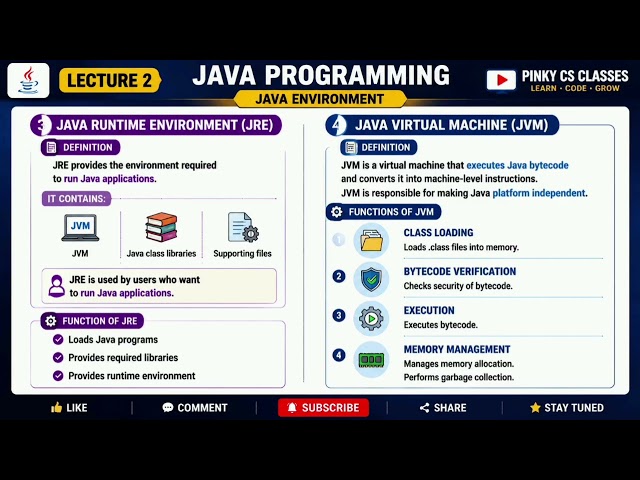
Task: Click the Stay Tuned label
Action: (x=574, y=408)
